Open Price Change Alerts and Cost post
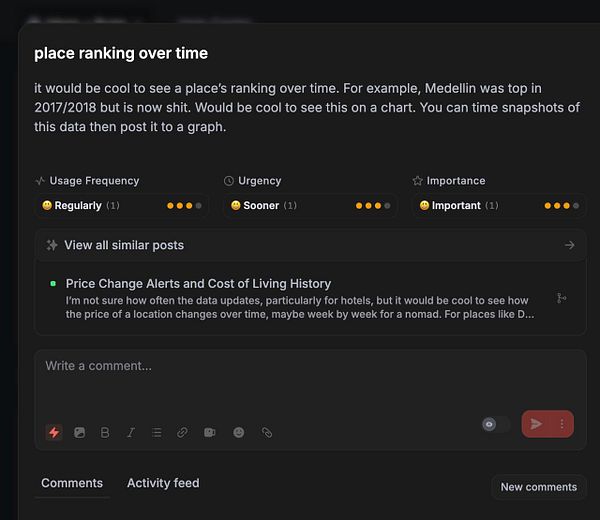This screenshot has height=520, width=600. [x=198, y=284]
